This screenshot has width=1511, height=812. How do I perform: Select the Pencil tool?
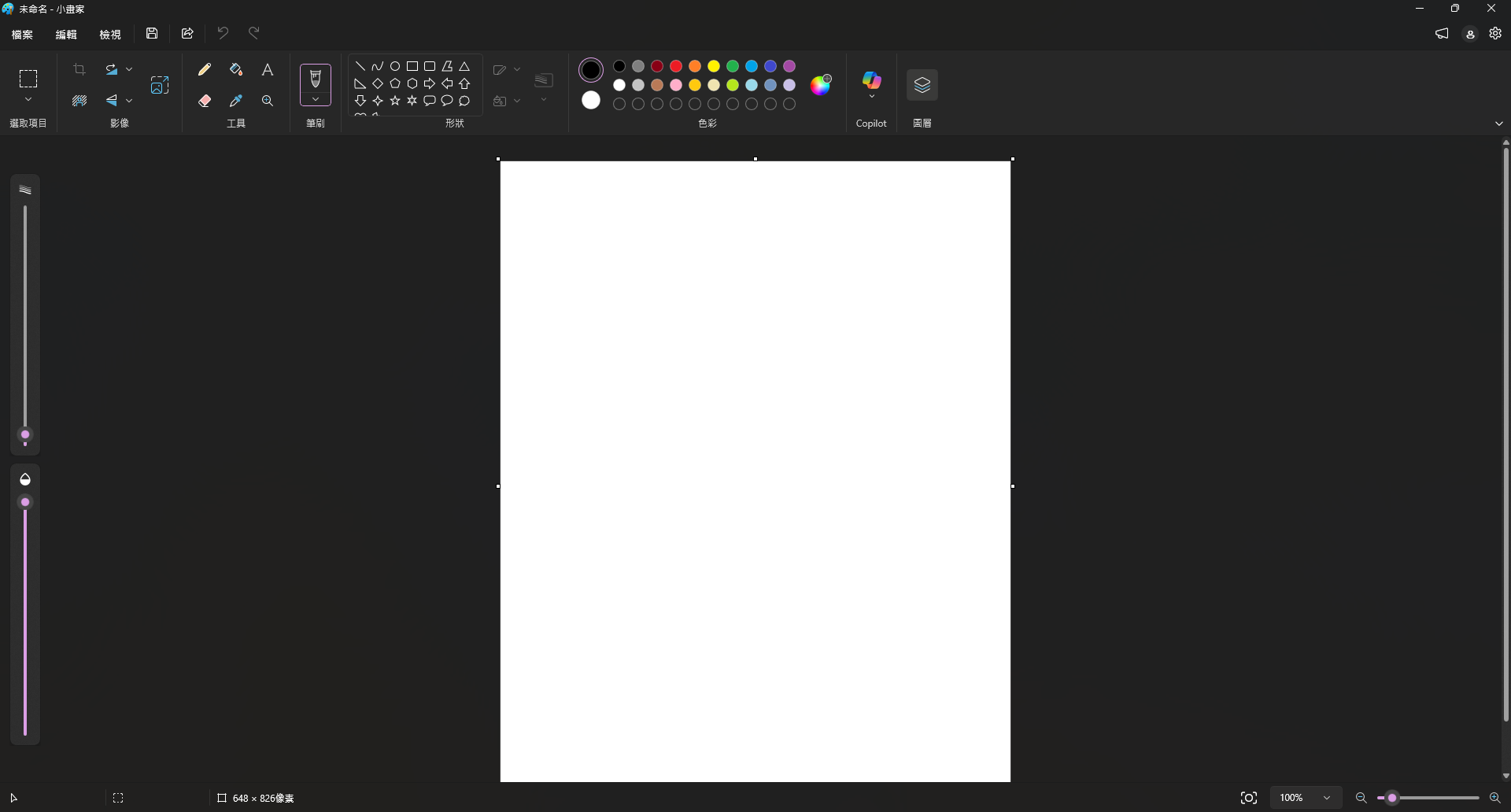tap(205, 70)
